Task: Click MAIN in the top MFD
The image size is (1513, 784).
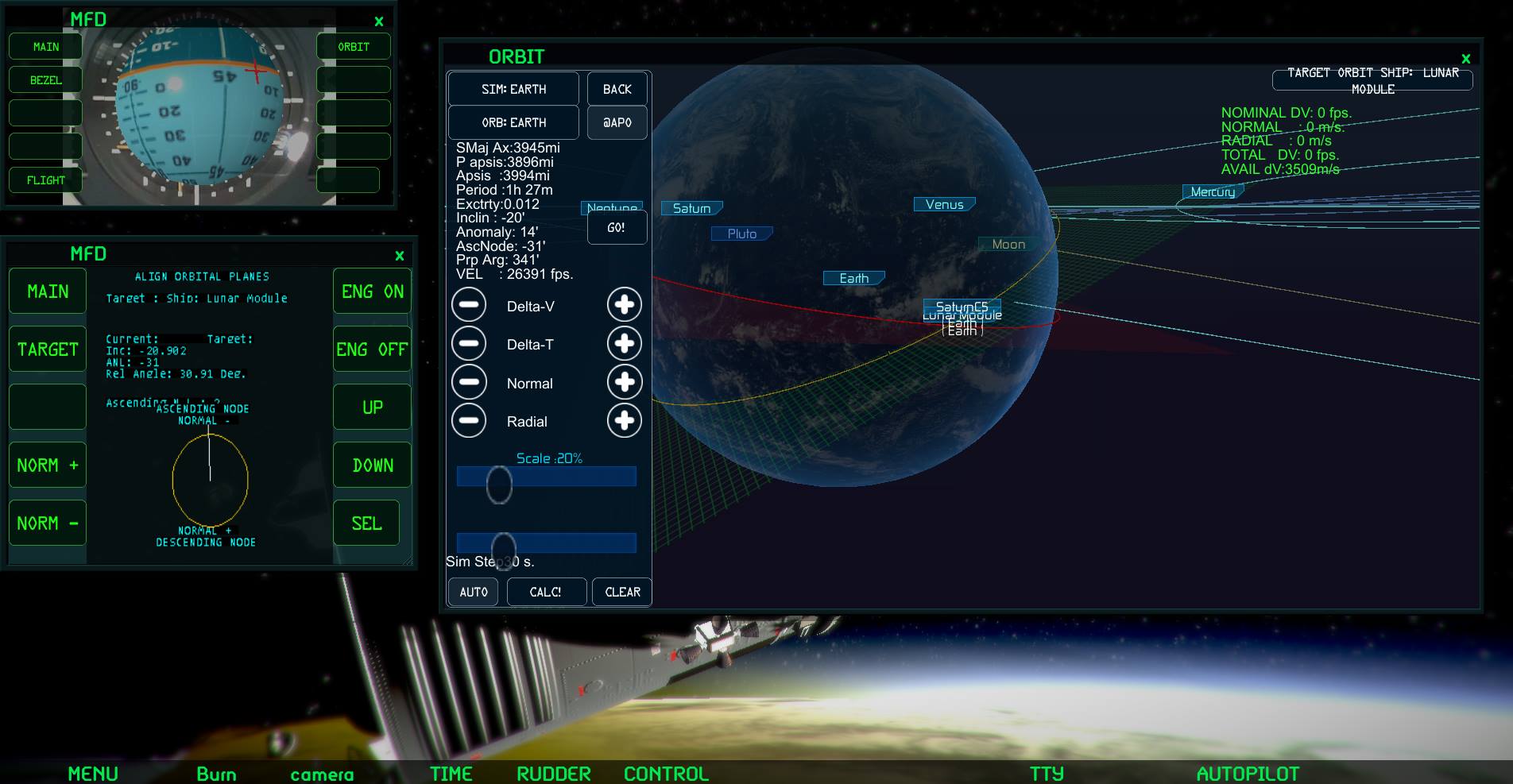Action: tap(45, 47)
